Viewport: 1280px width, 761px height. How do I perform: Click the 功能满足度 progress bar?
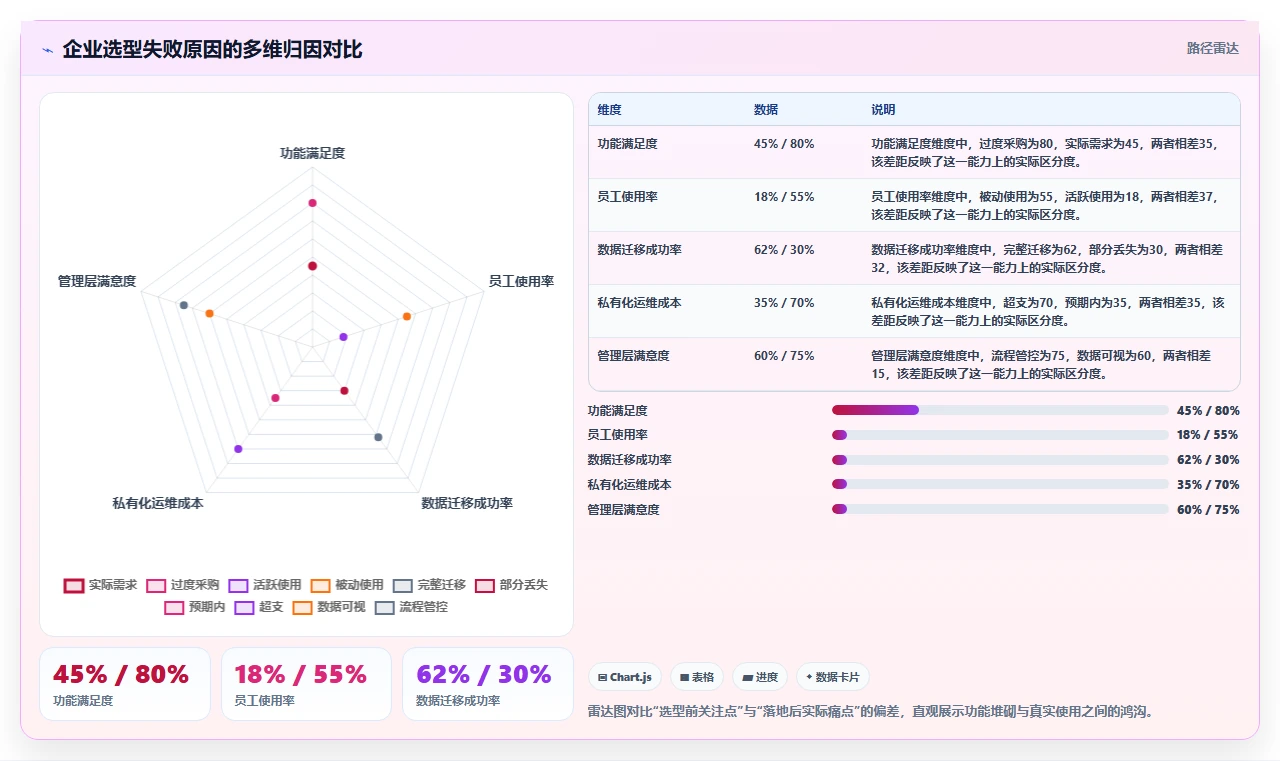point(1000,410)
